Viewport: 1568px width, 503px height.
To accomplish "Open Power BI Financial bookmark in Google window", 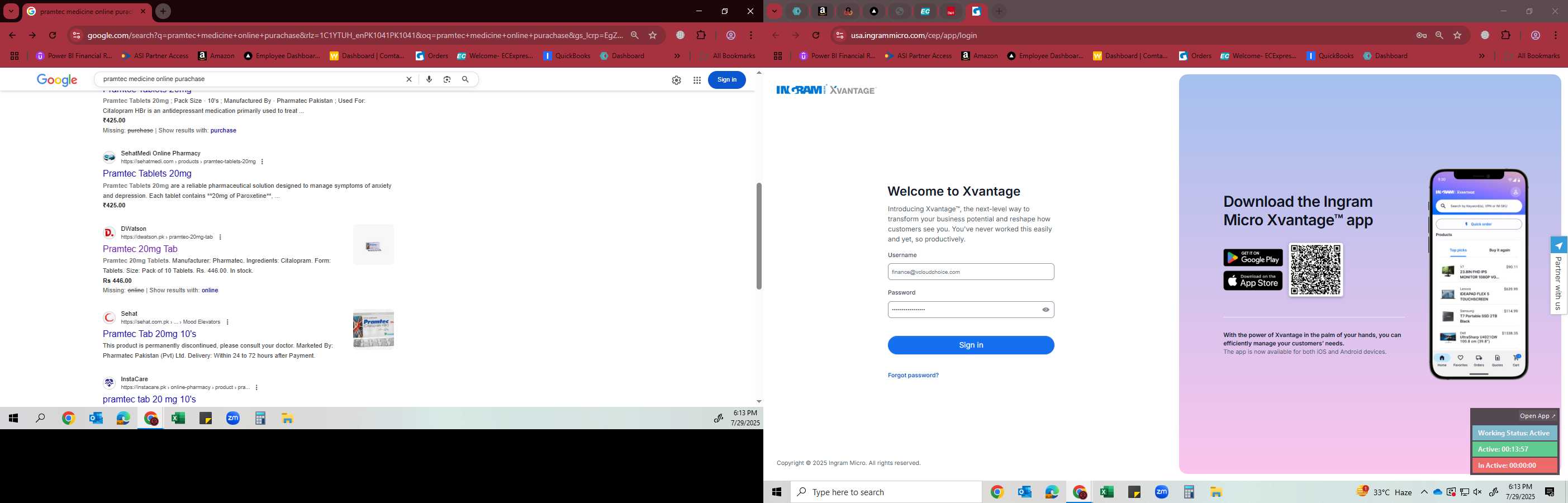I will click(74, 55).
